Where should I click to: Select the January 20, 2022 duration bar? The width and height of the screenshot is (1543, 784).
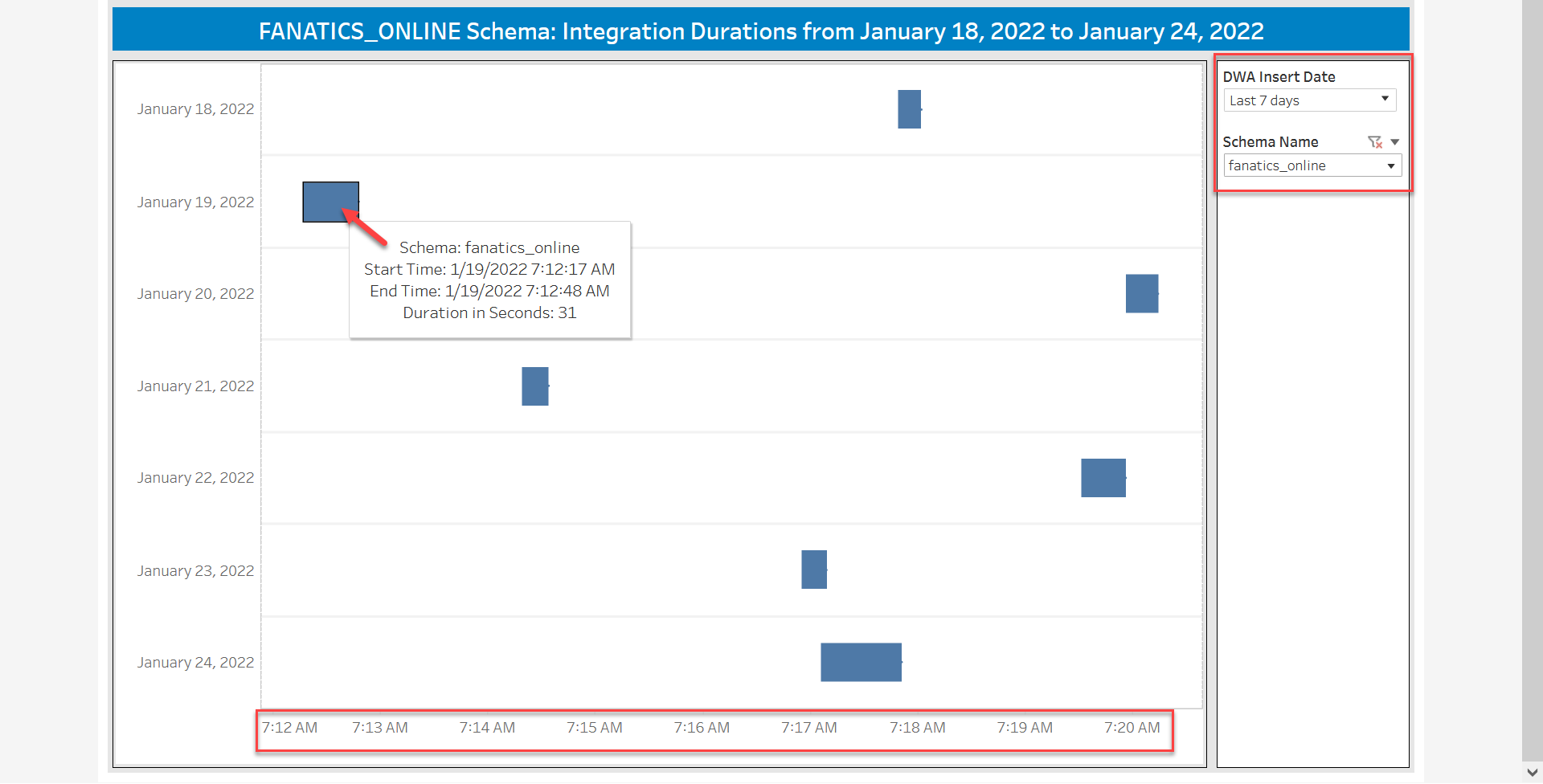click(x=1141, y=294)
